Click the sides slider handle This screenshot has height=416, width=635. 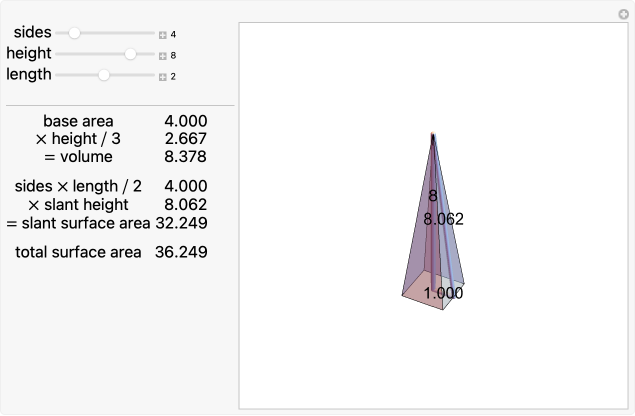click(x=74, y=33)
